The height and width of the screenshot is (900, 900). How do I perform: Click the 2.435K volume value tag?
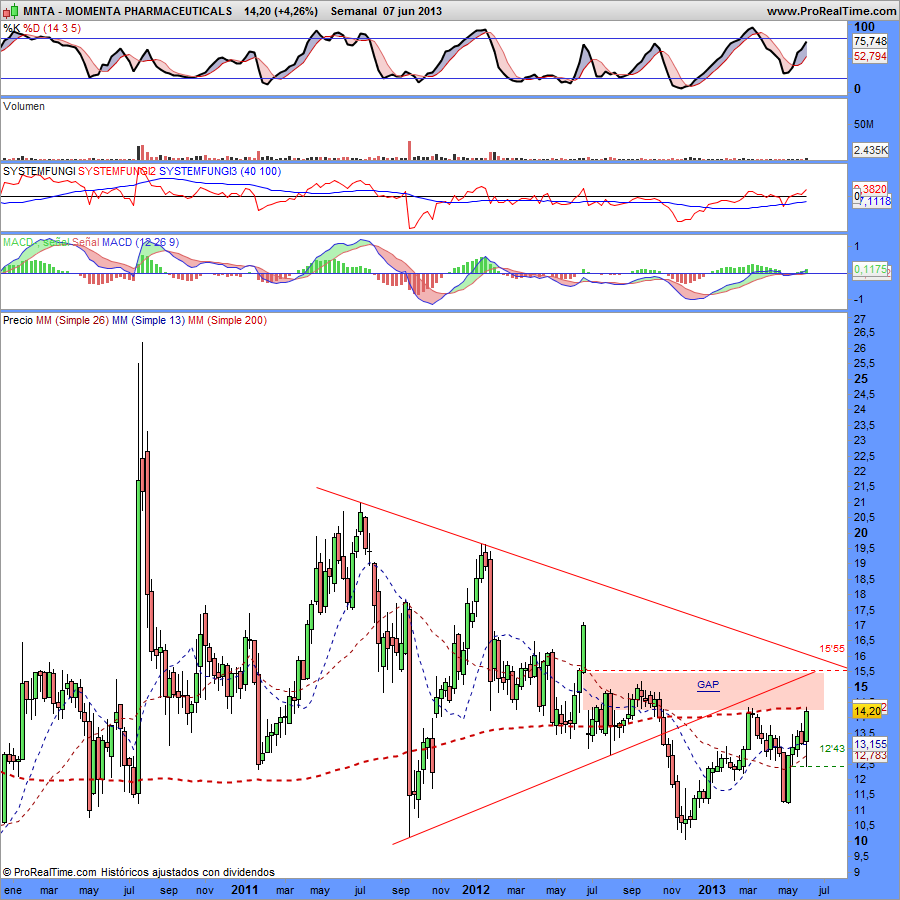coord(870,150)
